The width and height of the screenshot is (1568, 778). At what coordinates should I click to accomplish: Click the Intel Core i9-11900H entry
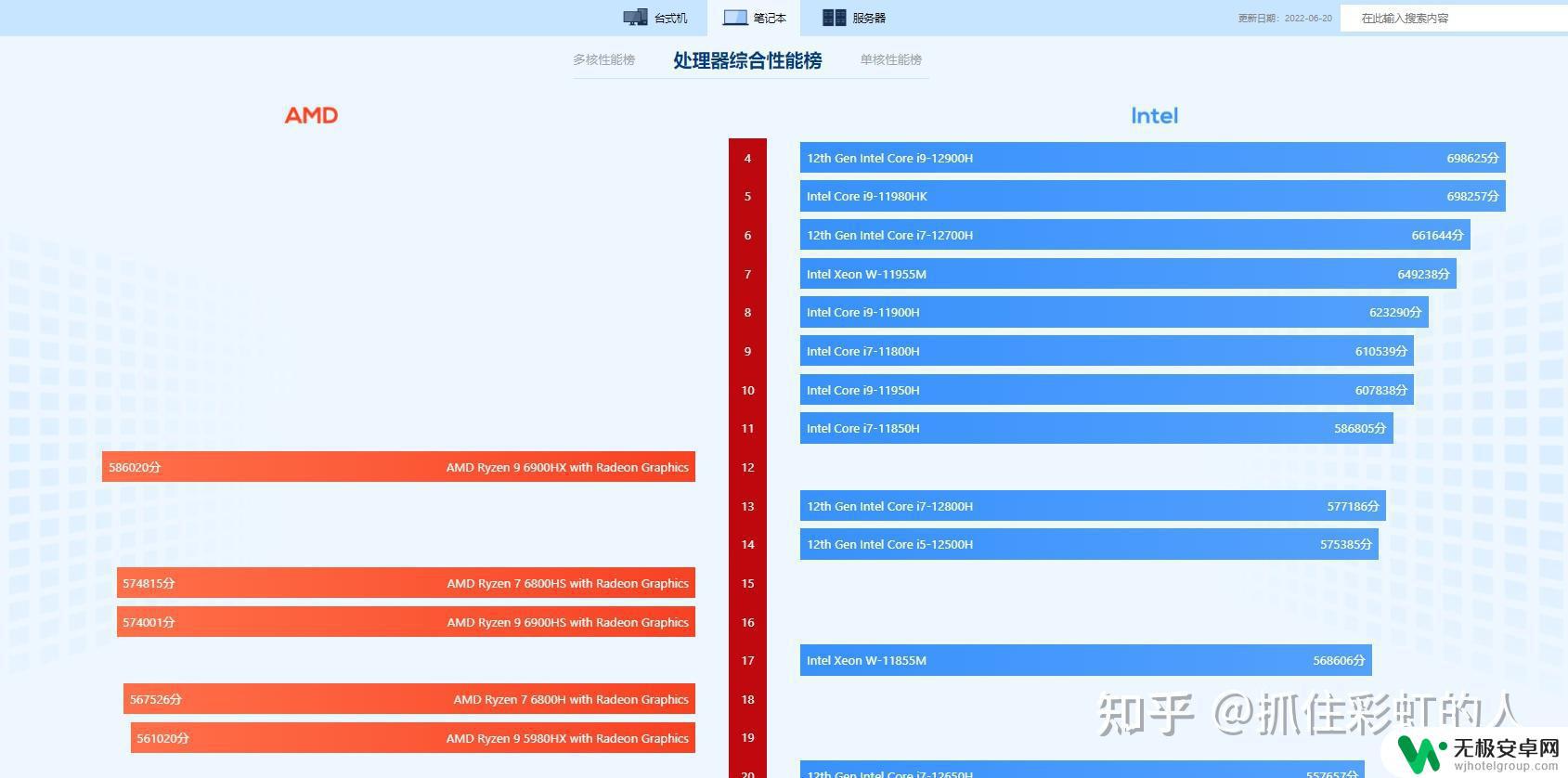(x=1114, y=312)
